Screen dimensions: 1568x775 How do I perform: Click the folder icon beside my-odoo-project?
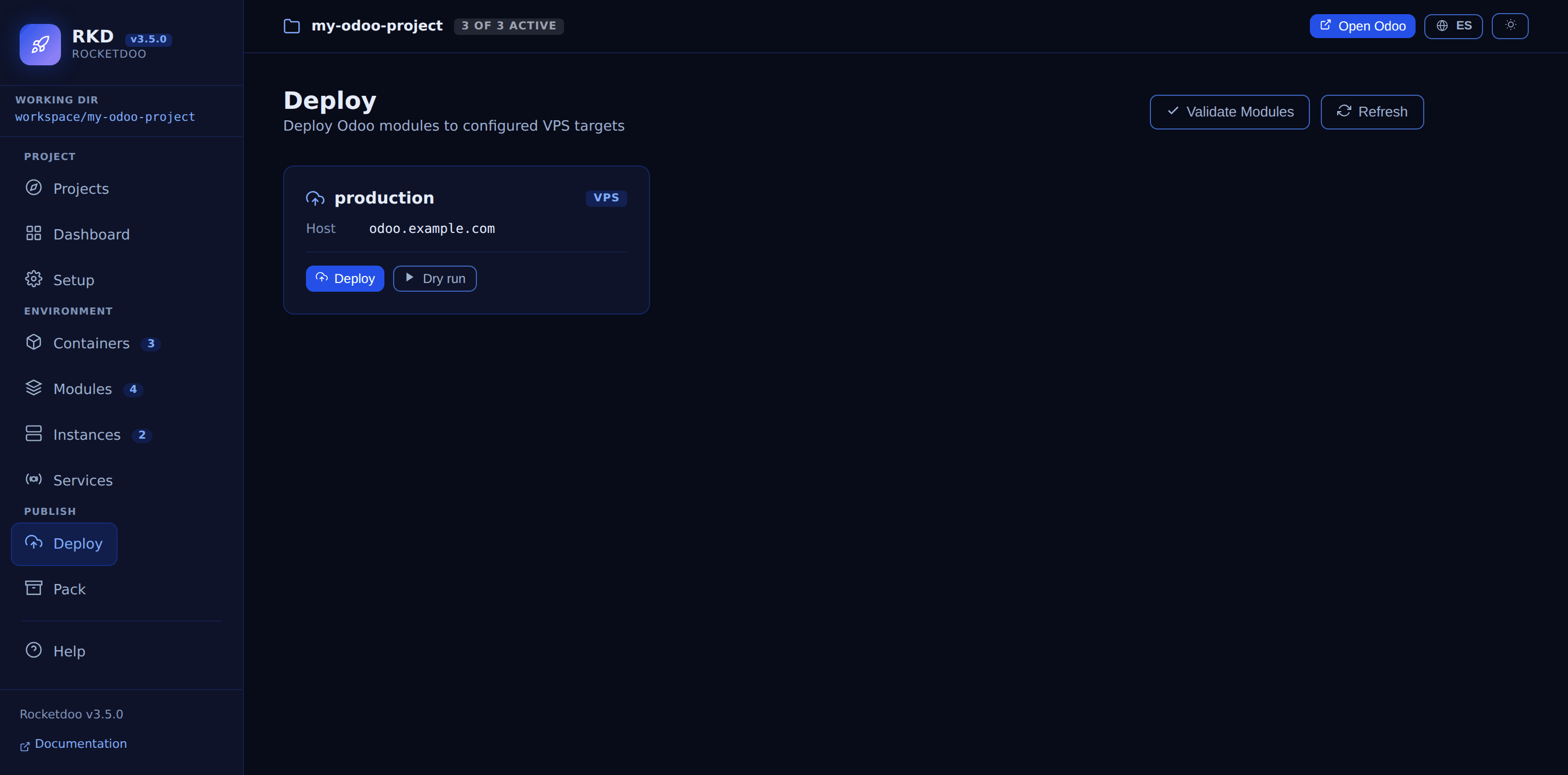click(292, 26)
